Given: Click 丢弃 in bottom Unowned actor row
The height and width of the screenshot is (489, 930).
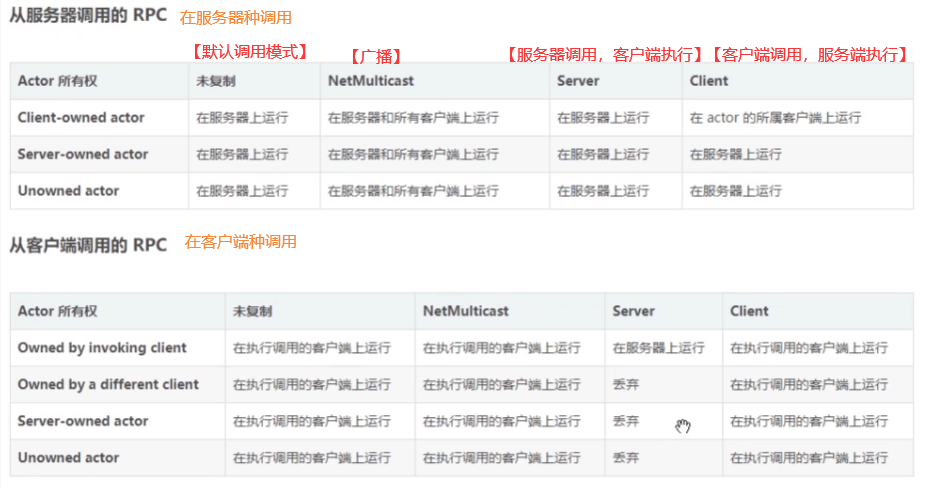Looking at the screenshot, I should pos(626,459).
